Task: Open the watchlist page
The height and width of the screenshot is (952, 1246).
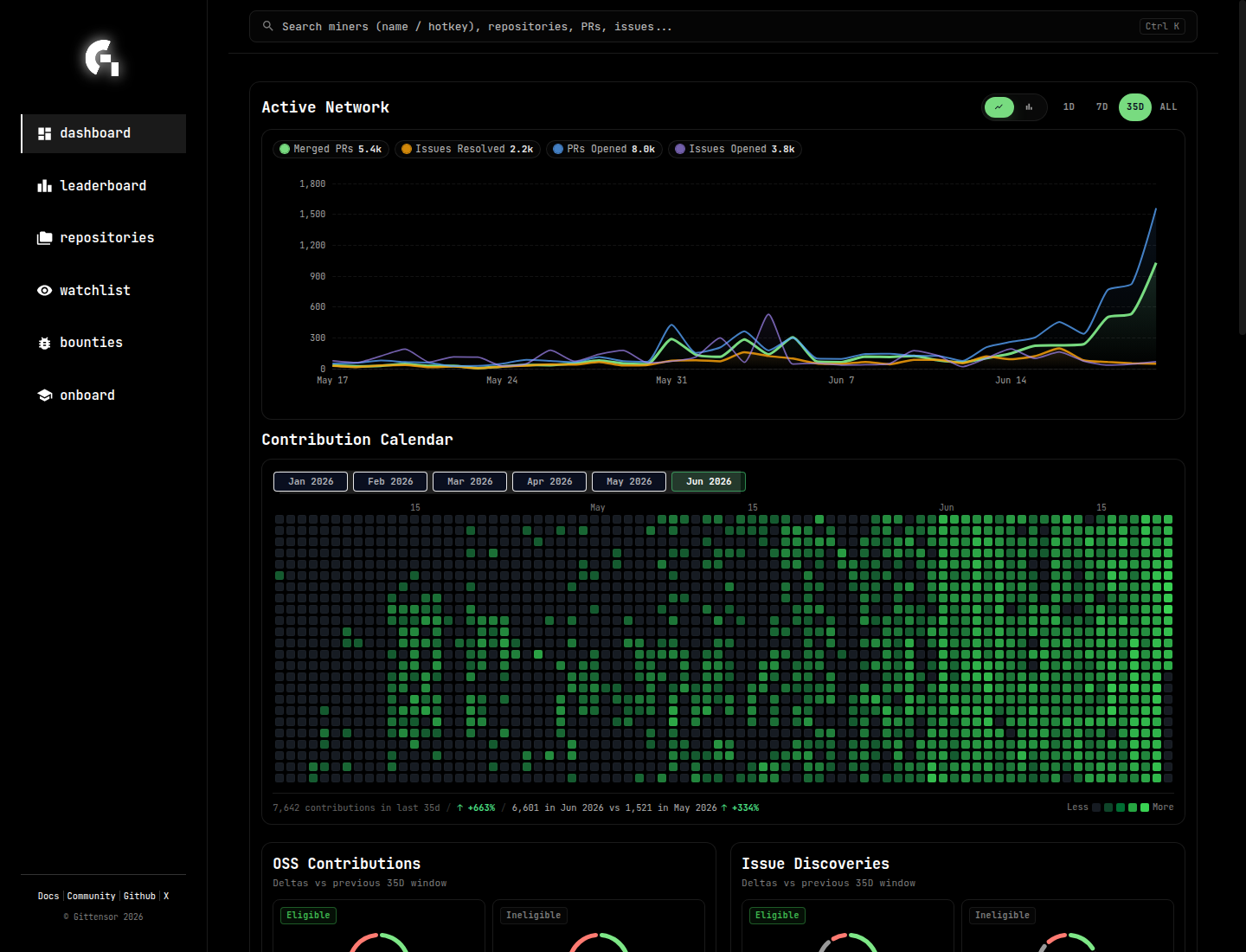Action: (x=104, y=291)
